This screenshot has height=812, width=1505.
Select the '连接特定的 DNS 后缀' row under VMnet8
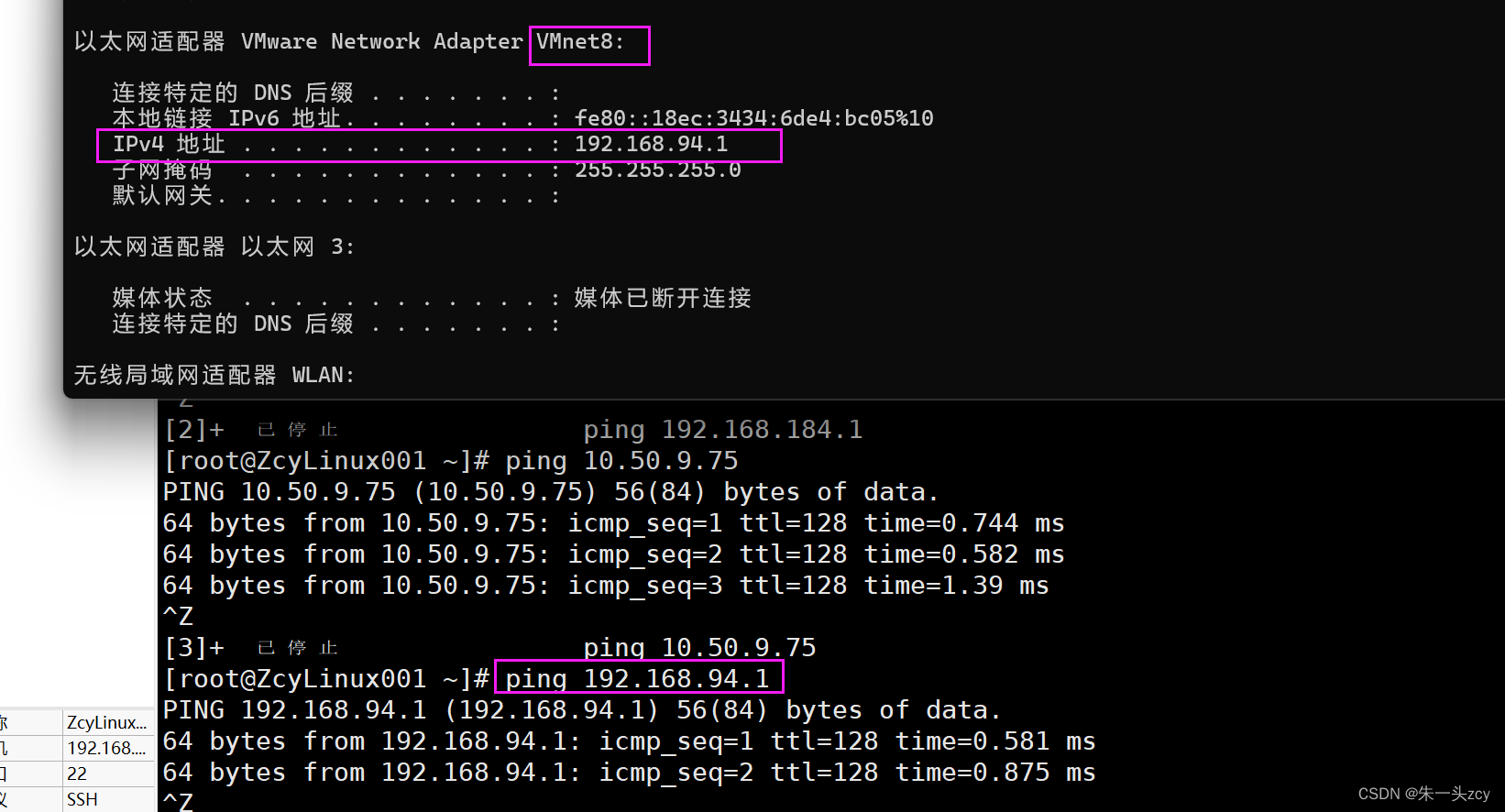[336, 93]
